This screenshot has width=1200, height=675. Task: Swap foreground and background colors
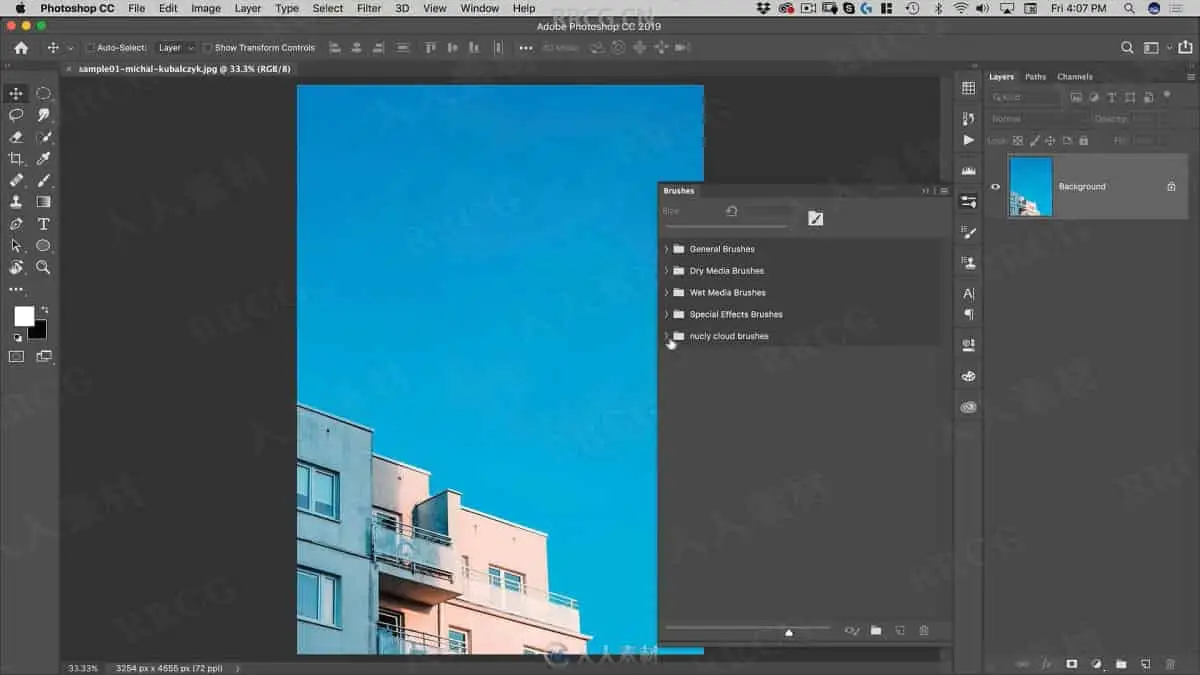[x=43, y=310]
